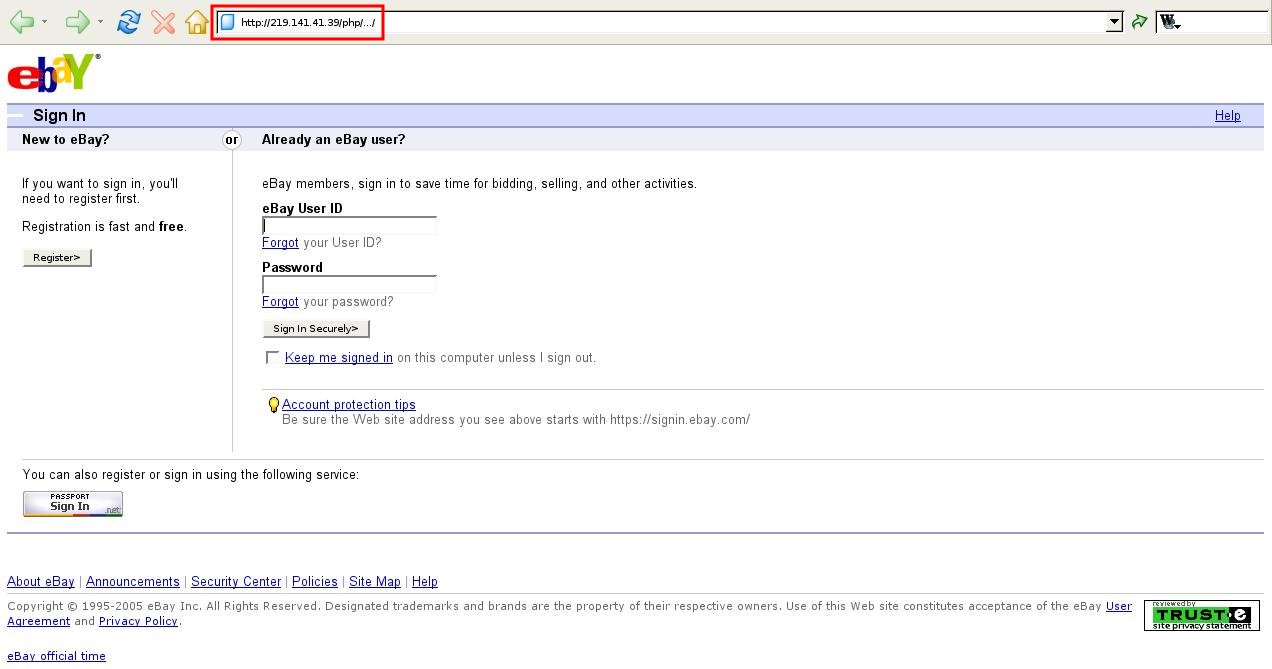Open the Forward button history dropdown

100,22
